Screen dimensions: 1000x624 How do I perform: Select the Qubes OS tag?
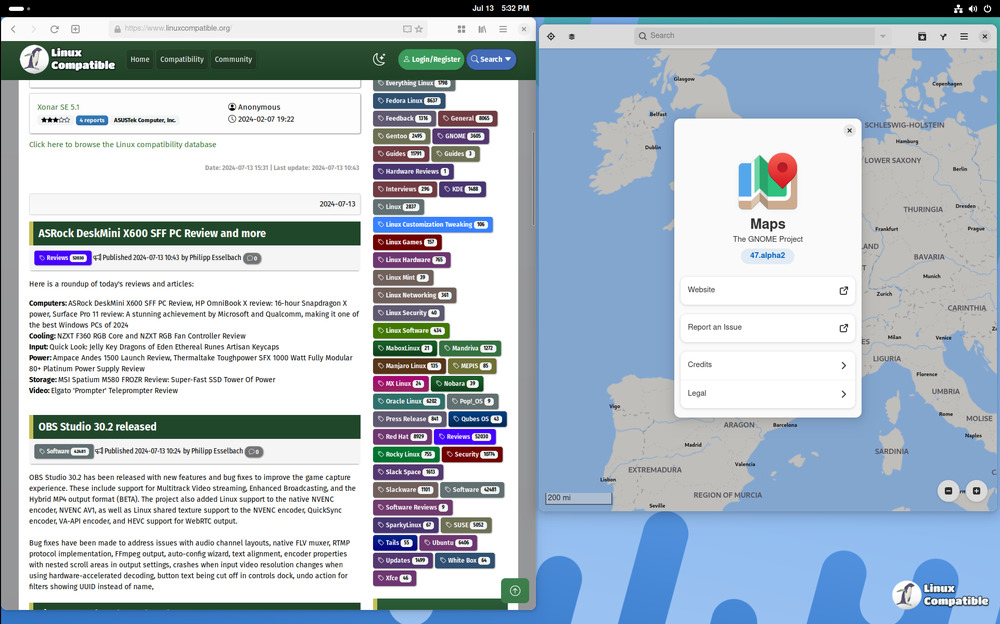point(477,419)
